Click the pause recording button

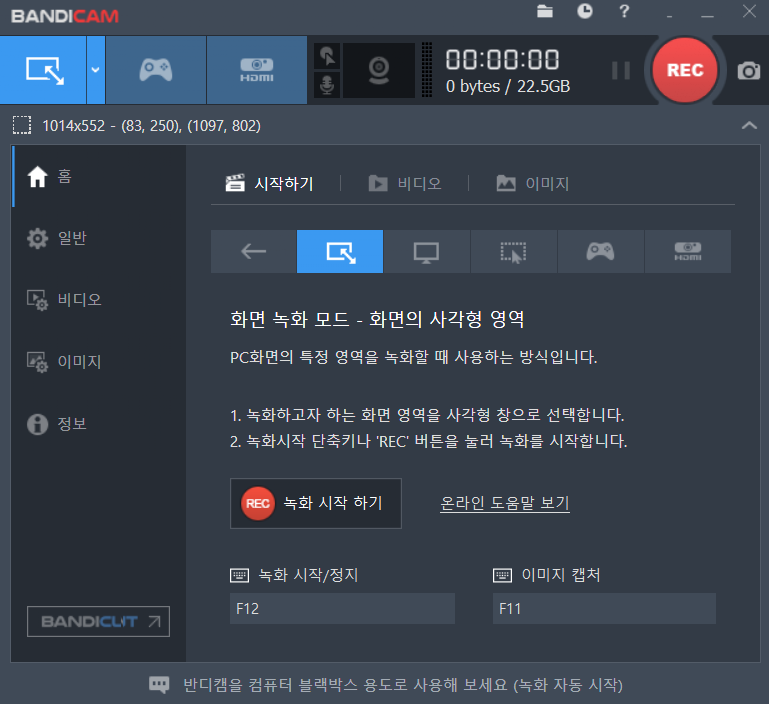tap(621, 70)
